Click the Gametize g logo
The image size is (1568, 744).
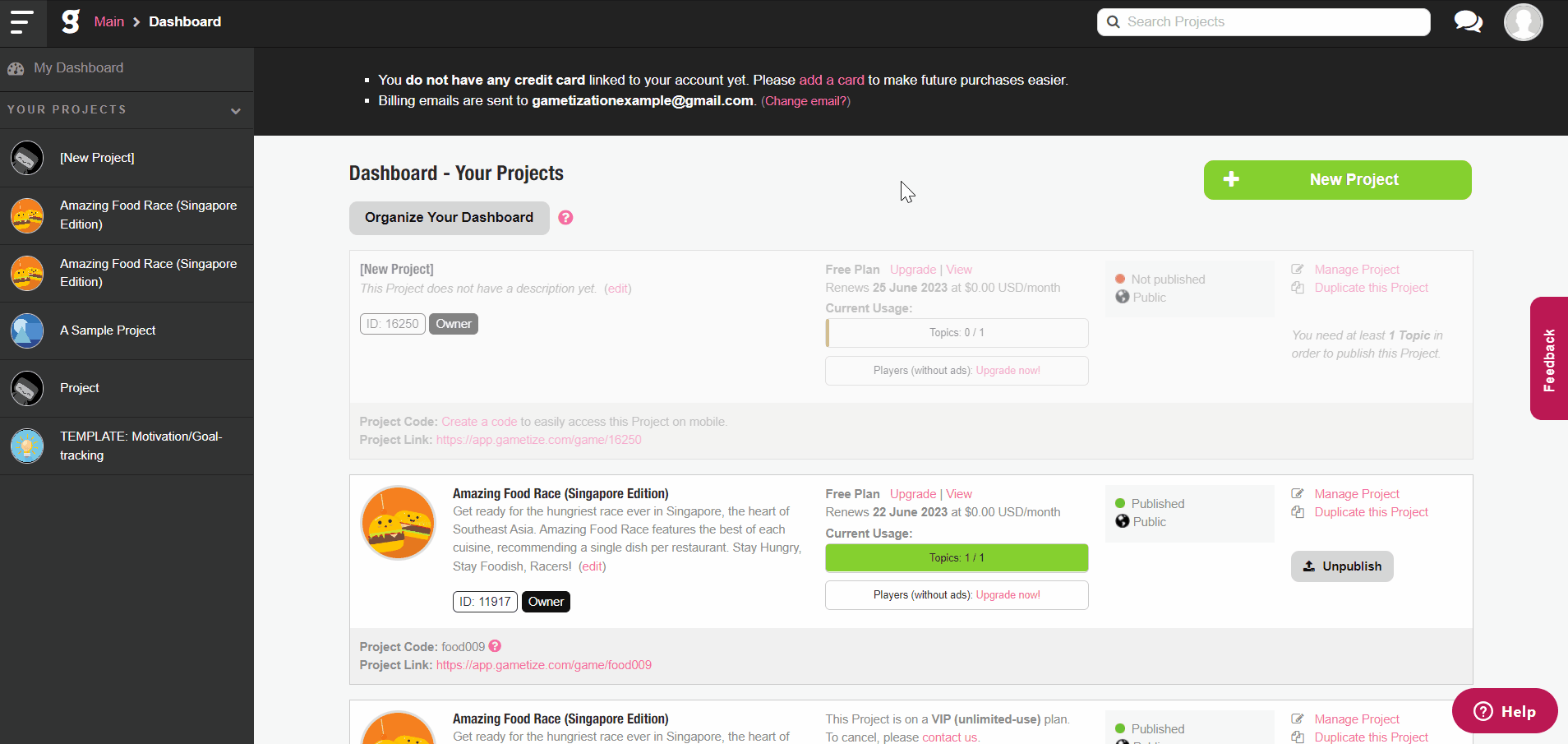click(x=71, y=21)
